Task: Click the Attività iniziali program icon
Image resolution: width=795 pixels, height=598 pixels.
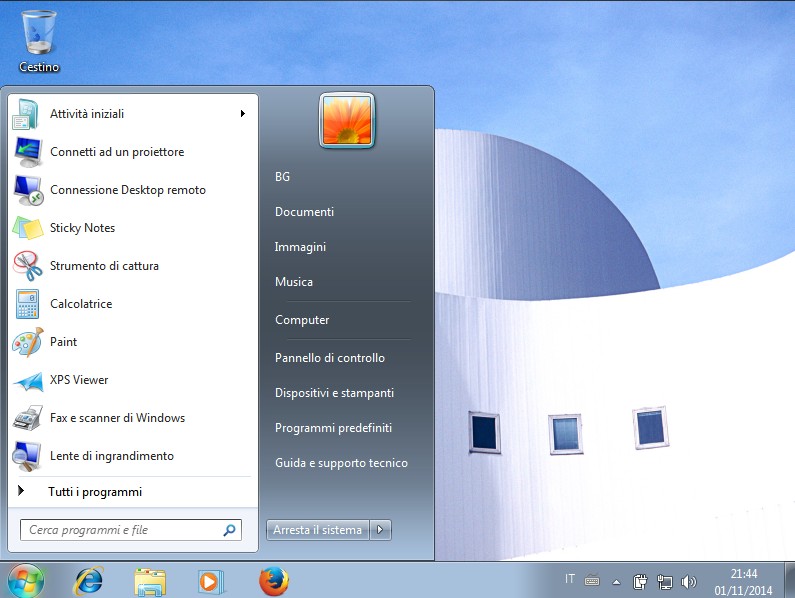Action: pos(26,114)
